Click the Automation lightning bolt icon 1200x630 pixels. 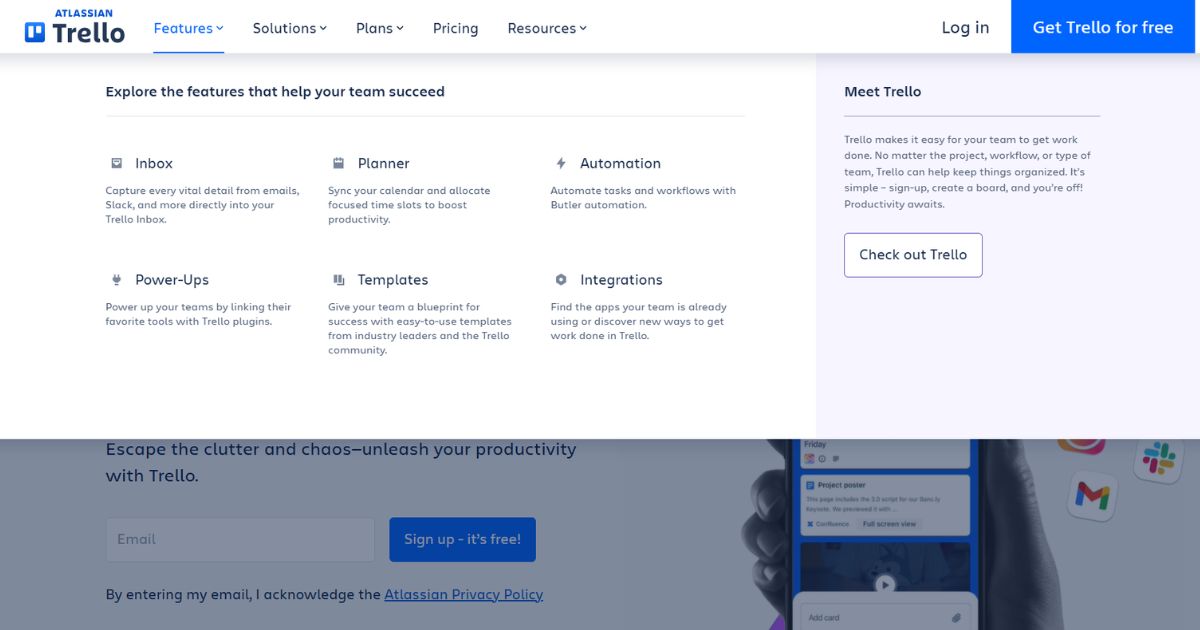click(561, 163)
